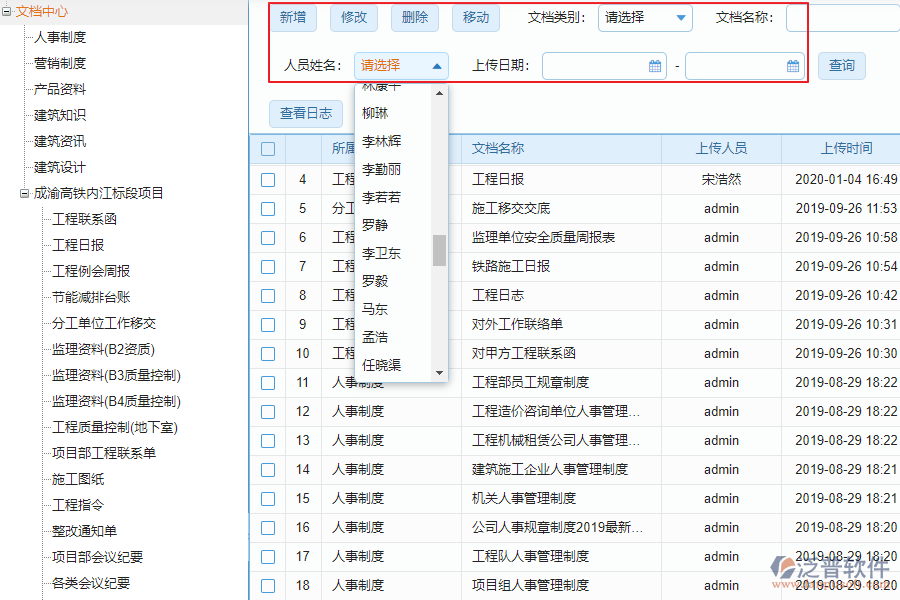Check the checkbox for 工程日报 row
The image size is (900, 600).
click(267, 178)
